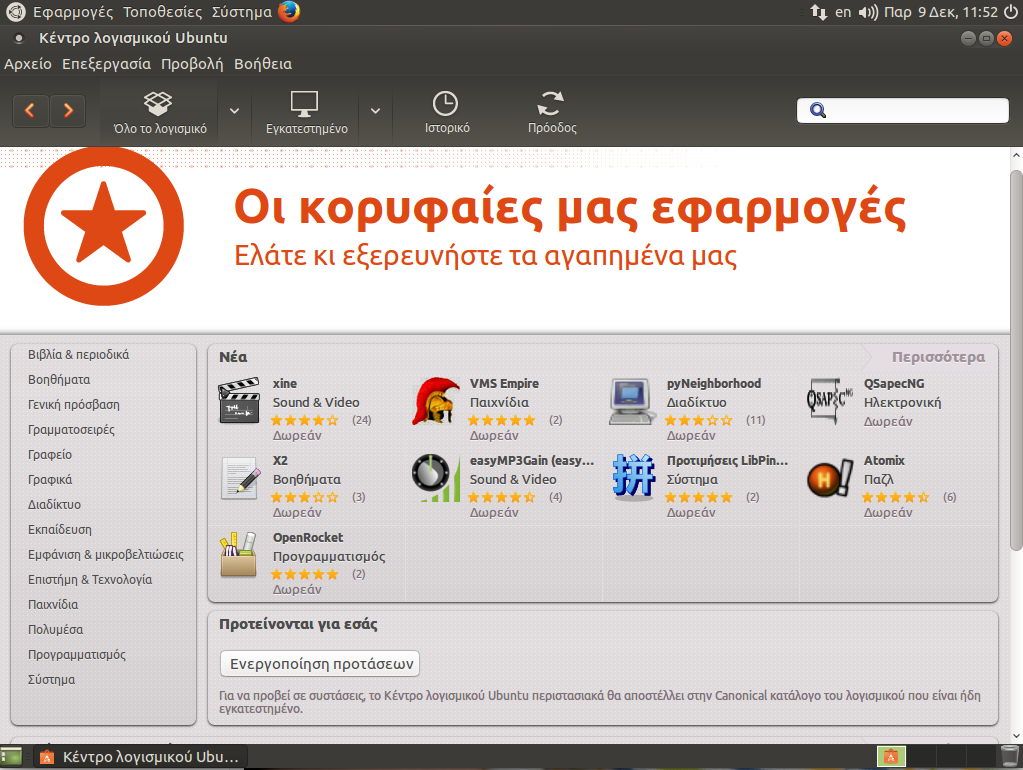
Task: Click the Atomix game icon
Action: point(829,479)
